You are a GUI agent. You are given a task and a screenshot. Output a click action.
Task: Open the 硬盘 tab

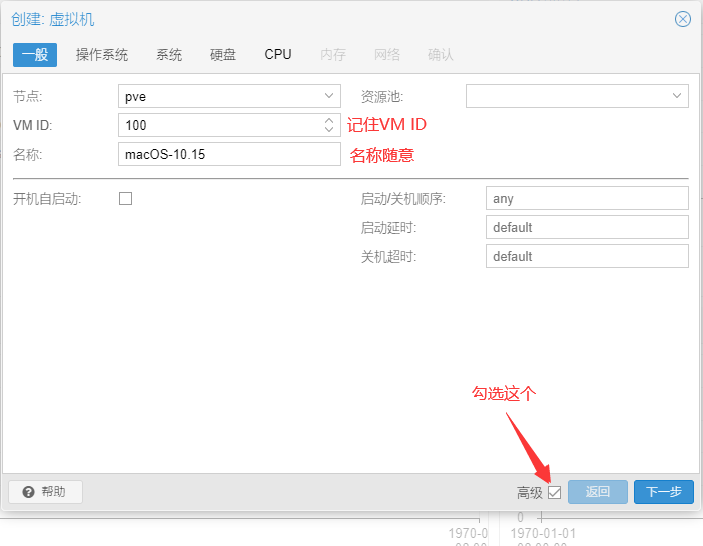pyautogui.click(x=223, y=55)
